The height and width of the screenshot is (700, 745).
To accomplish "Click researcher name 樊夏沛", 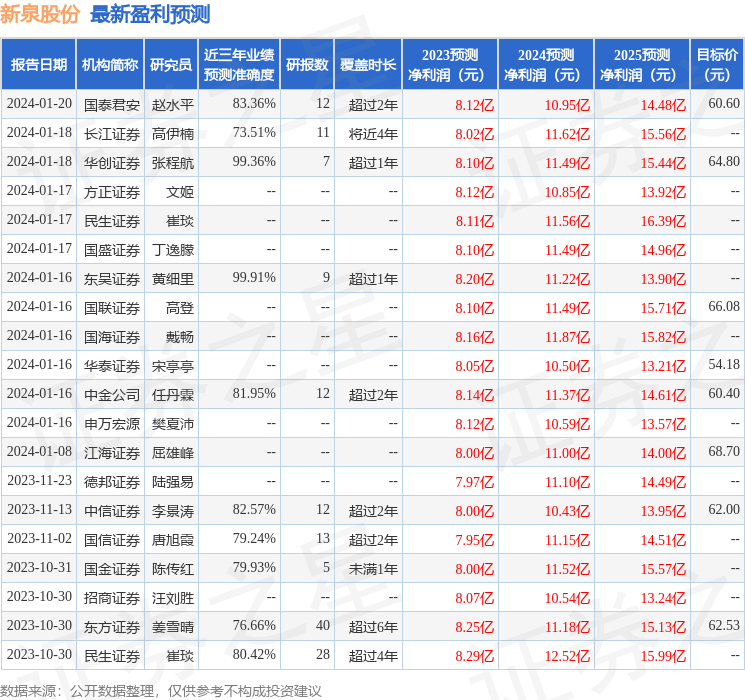I will (173, 424).
